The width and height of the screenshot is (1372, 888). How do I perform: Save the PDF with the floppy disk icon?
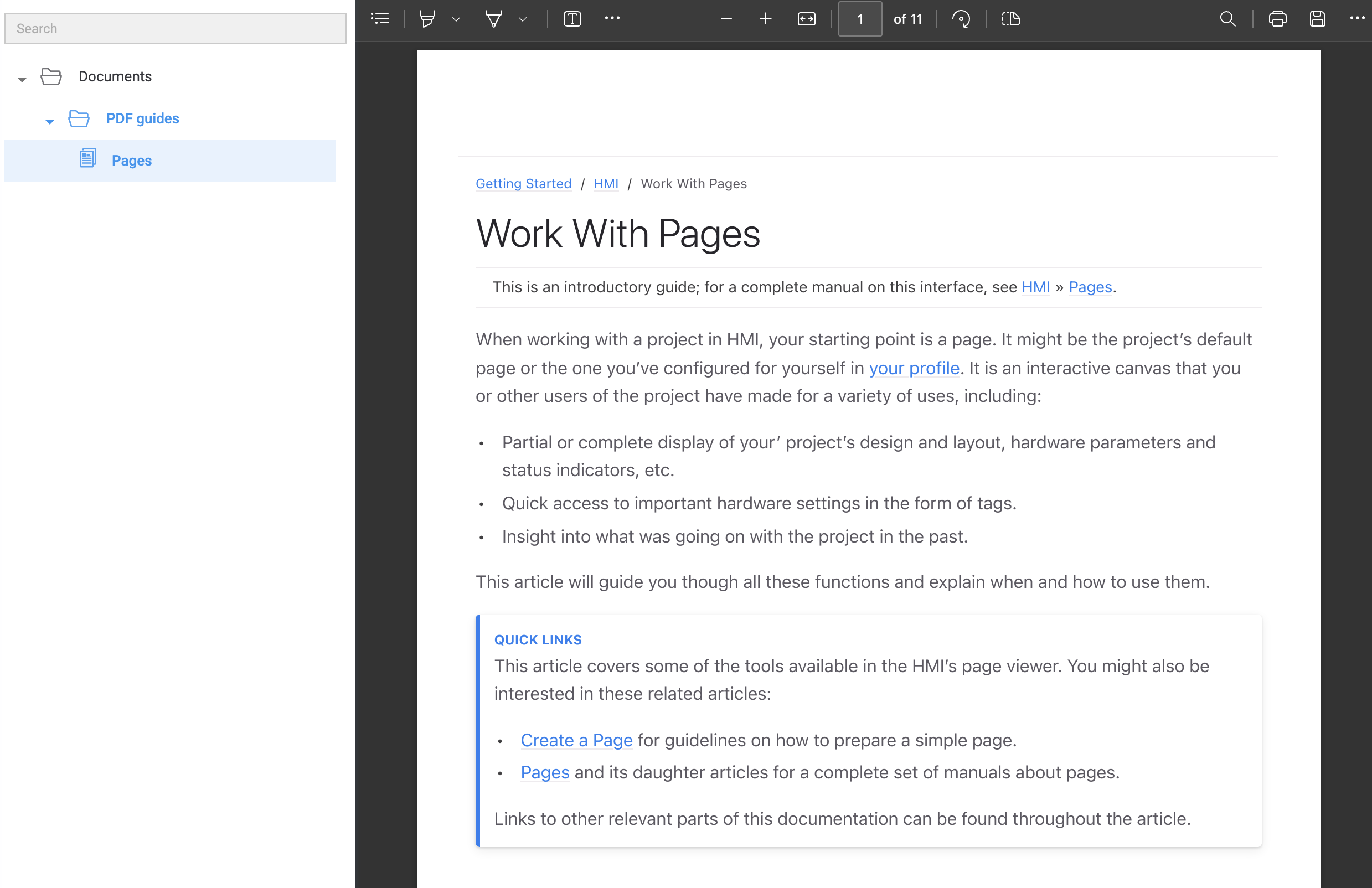click(x=1317, y=19)
